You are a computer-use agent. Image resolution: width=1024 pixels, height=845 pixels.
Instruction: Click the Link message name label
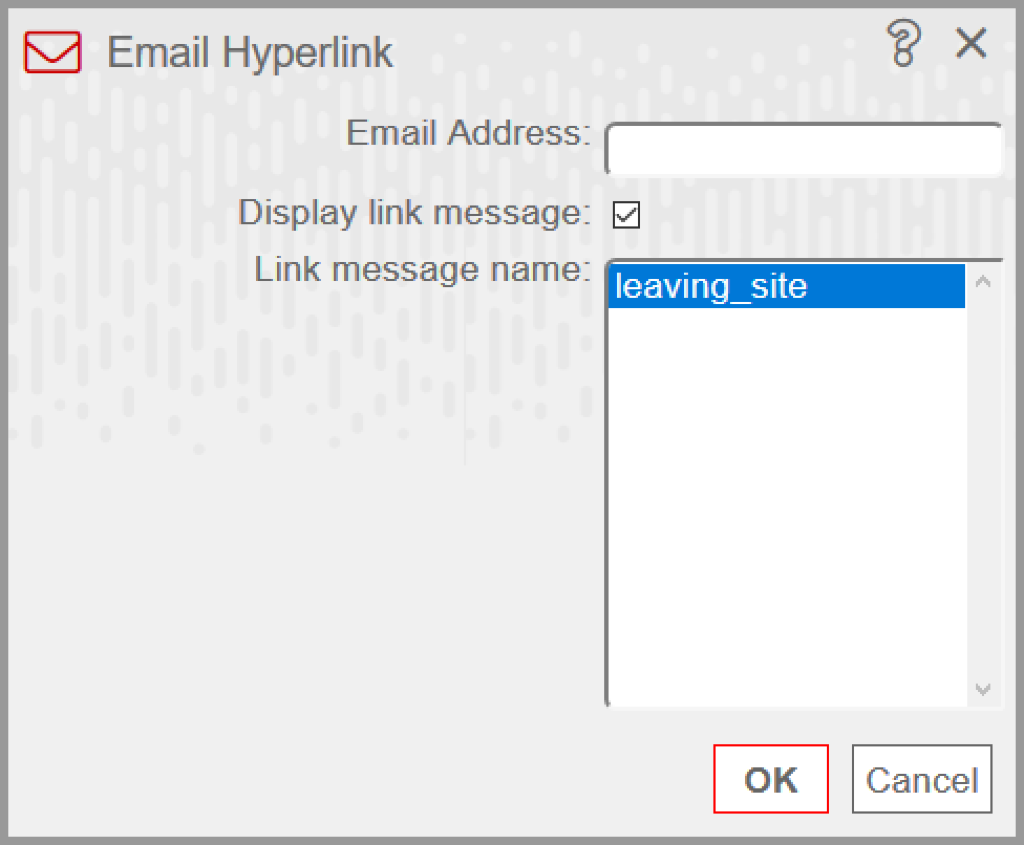(x=422, y=270)
